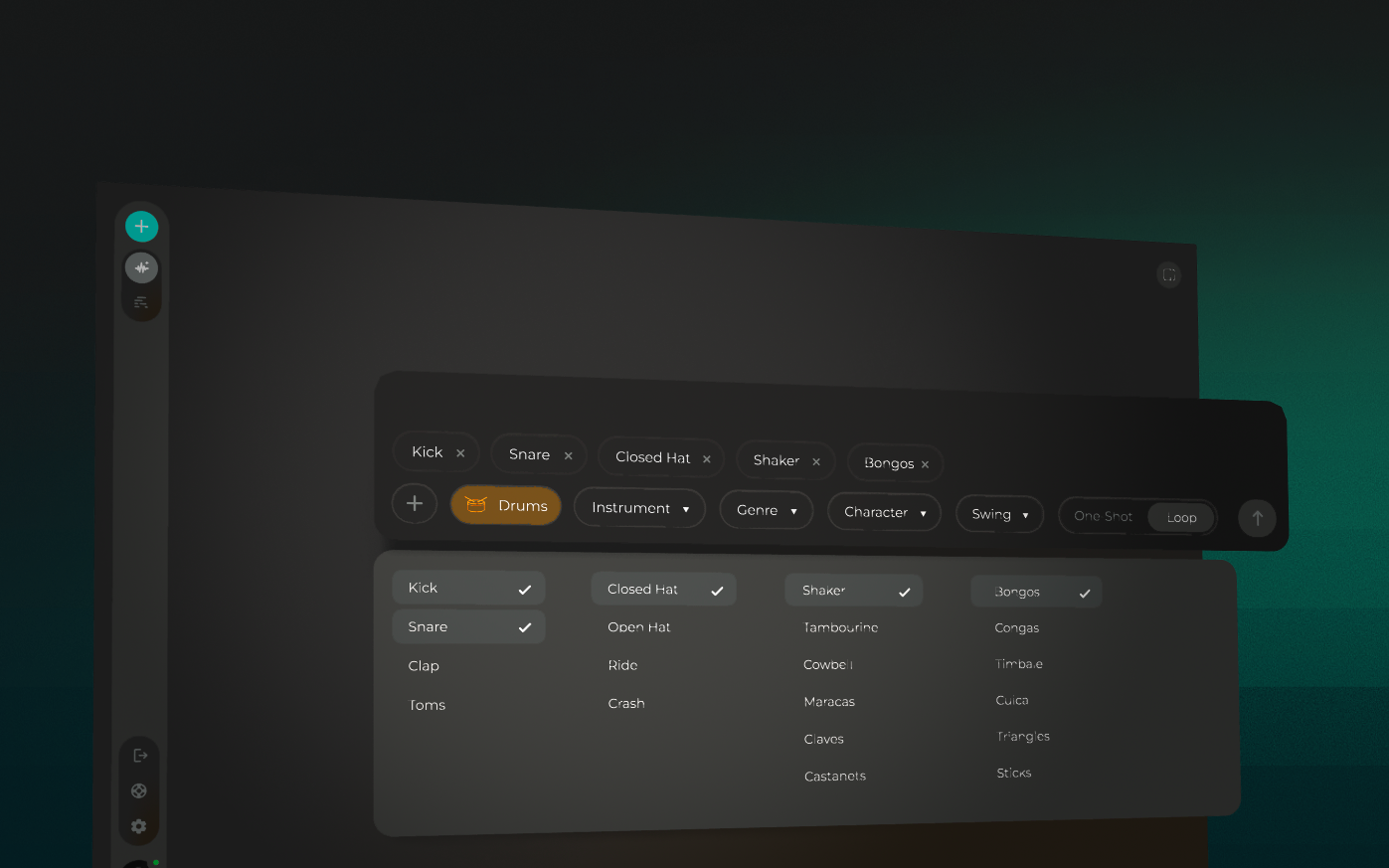Enable the Tambourine instrument option
Screen dimensions: 1389x868
pyautogui.click(x=841, y=627)
